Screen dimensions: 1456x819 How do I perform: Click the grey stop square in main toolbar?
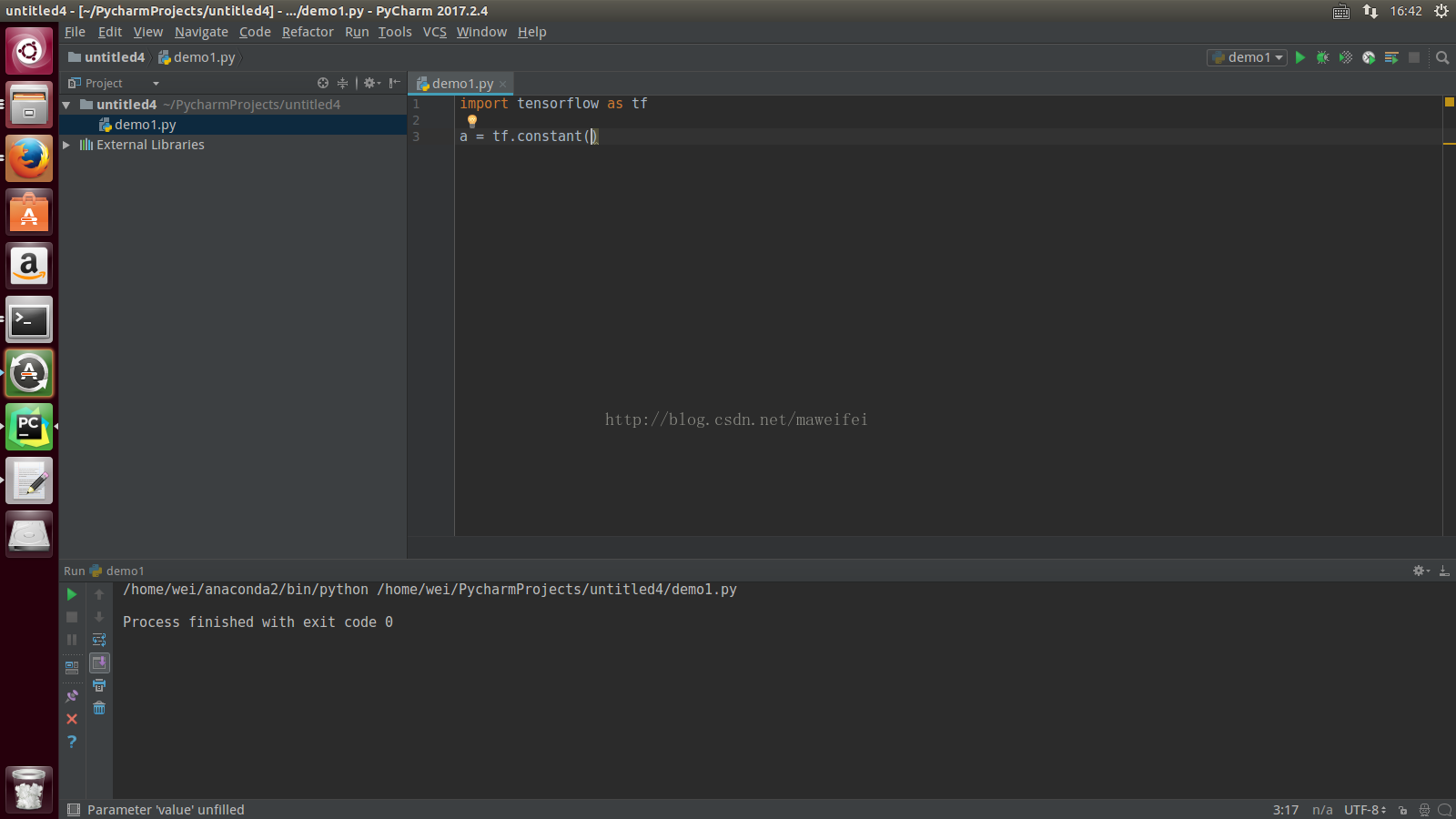point(1414,57)
